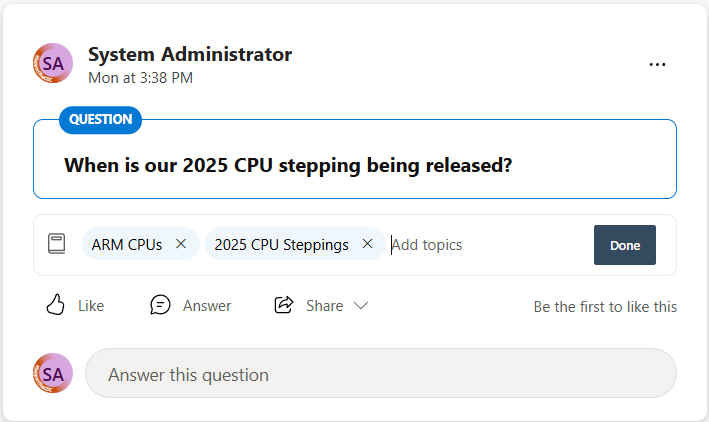Select the ARM CPUs topic chip
The width and height of the screenshot is (709, 422).
(x=127, y=244)
